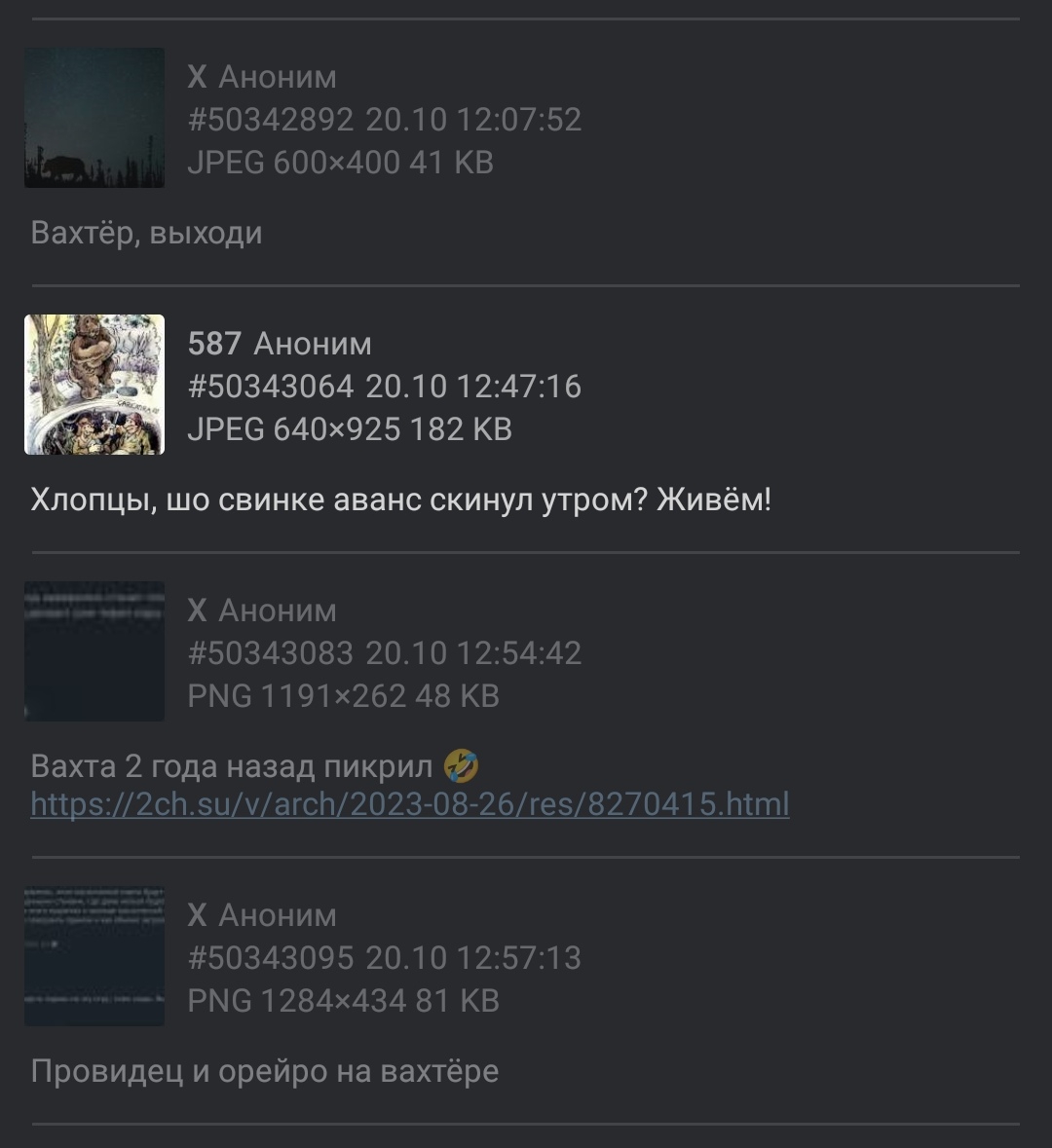Tap the 'Провидец и орейро на вахтёре' text
The width and height of the screenshot is (1052, 1148).
[265, 1071]
